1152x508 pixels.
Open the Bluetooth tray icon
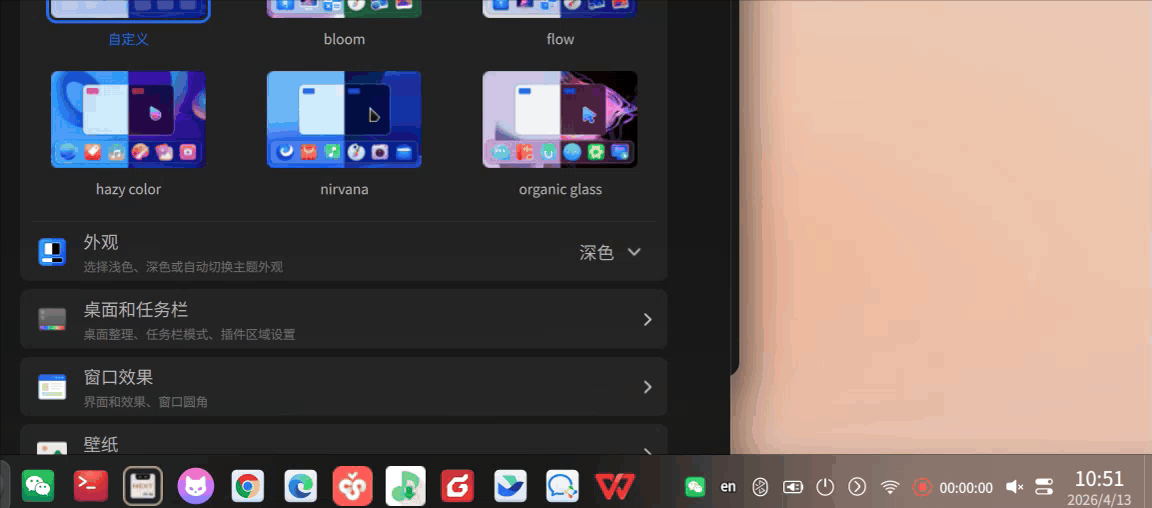coord(760,487)
